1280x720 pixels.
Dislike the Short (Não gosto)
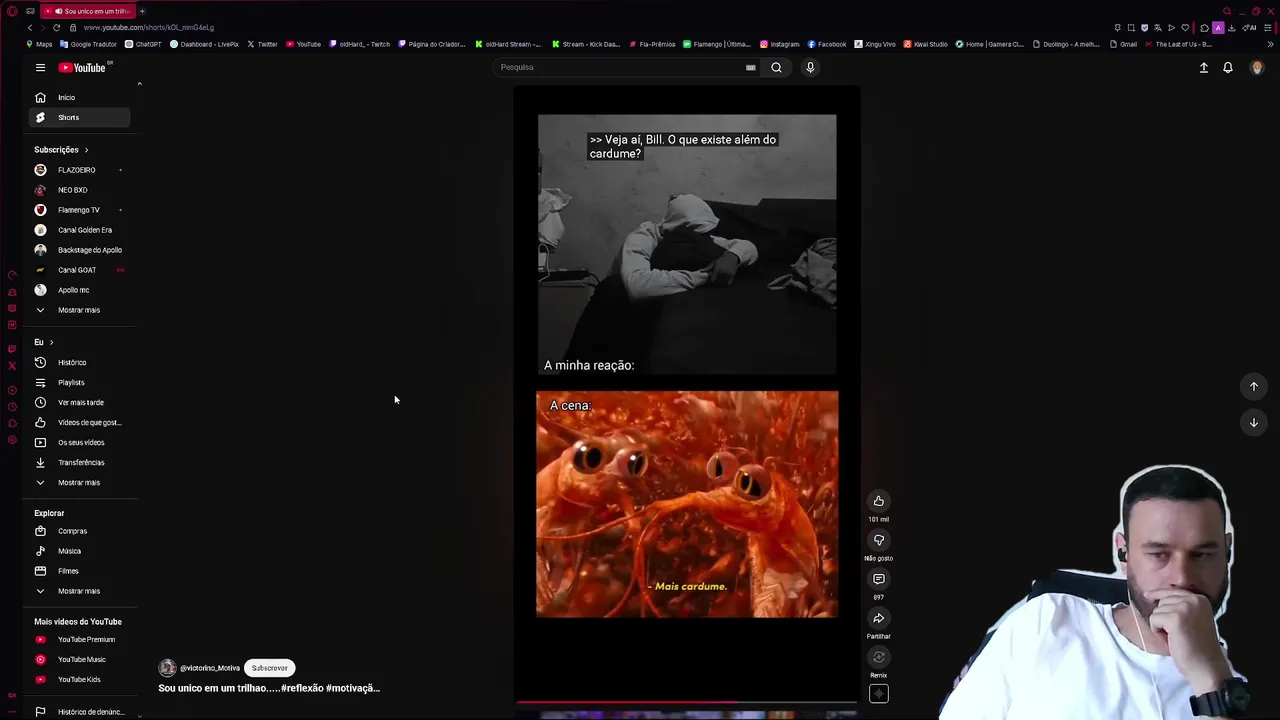click(x=879, y=540)
